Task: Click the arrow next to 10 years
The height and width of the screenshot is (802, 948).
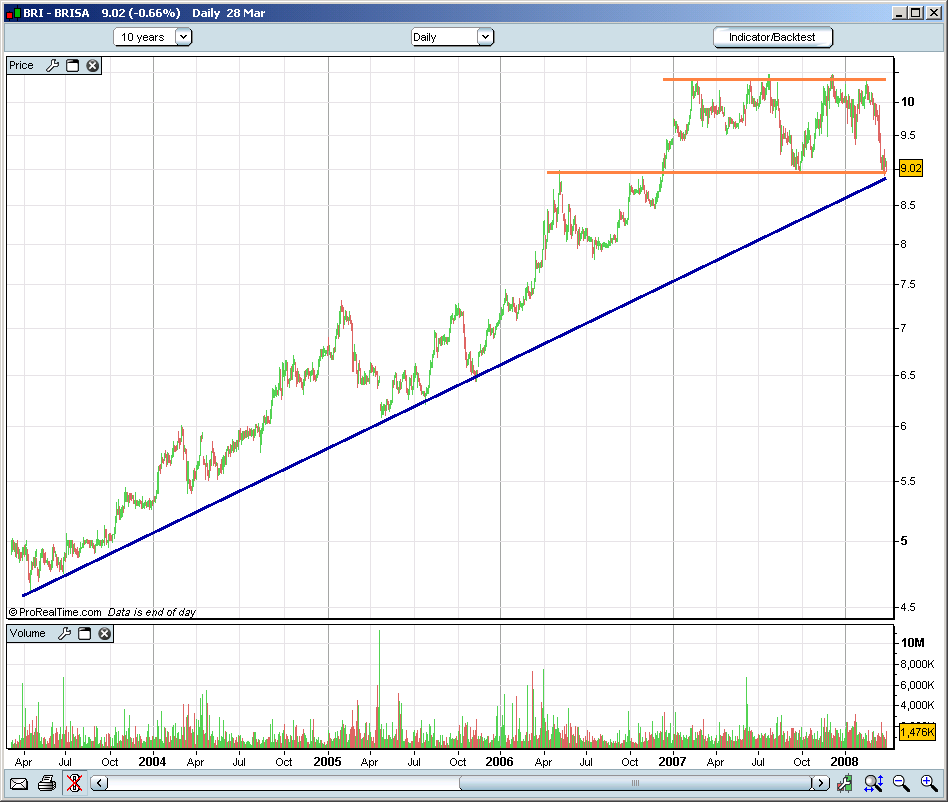Action: [183, 37]
